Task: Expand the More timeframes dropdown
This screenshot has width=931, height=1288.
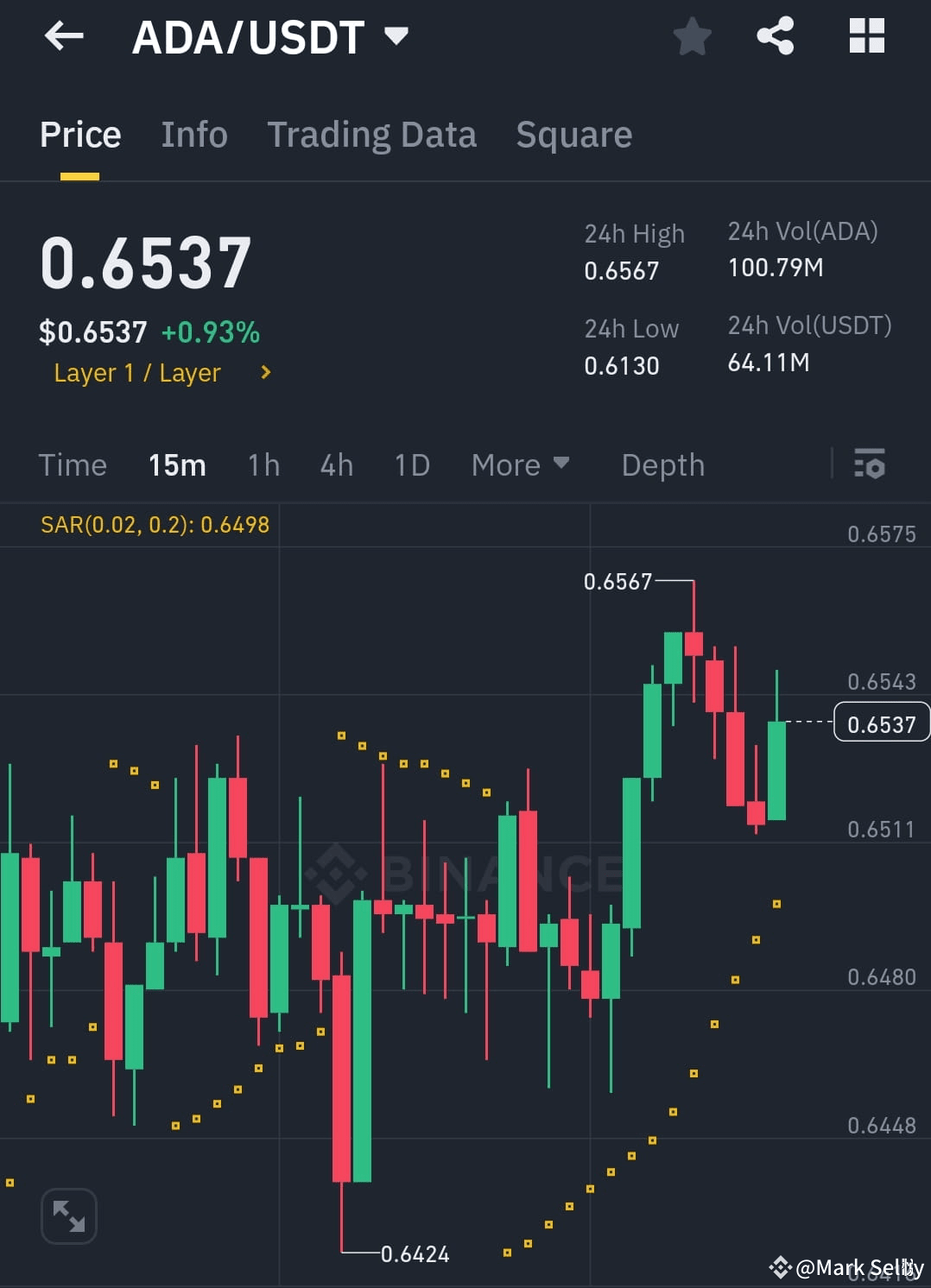Action: (x=520, y=464)
